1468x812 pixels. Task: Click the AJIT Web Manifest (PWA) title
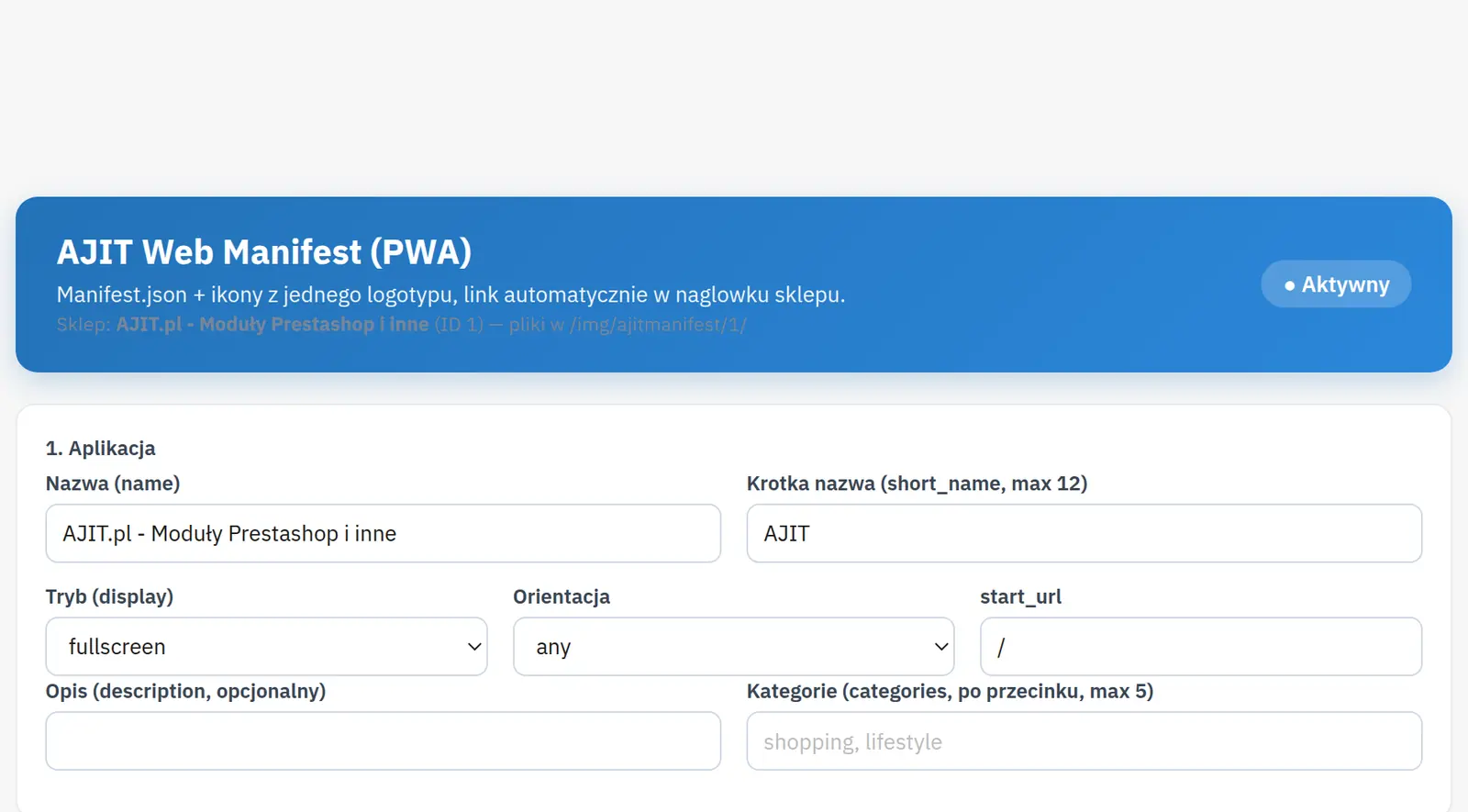tap(264, 251)
